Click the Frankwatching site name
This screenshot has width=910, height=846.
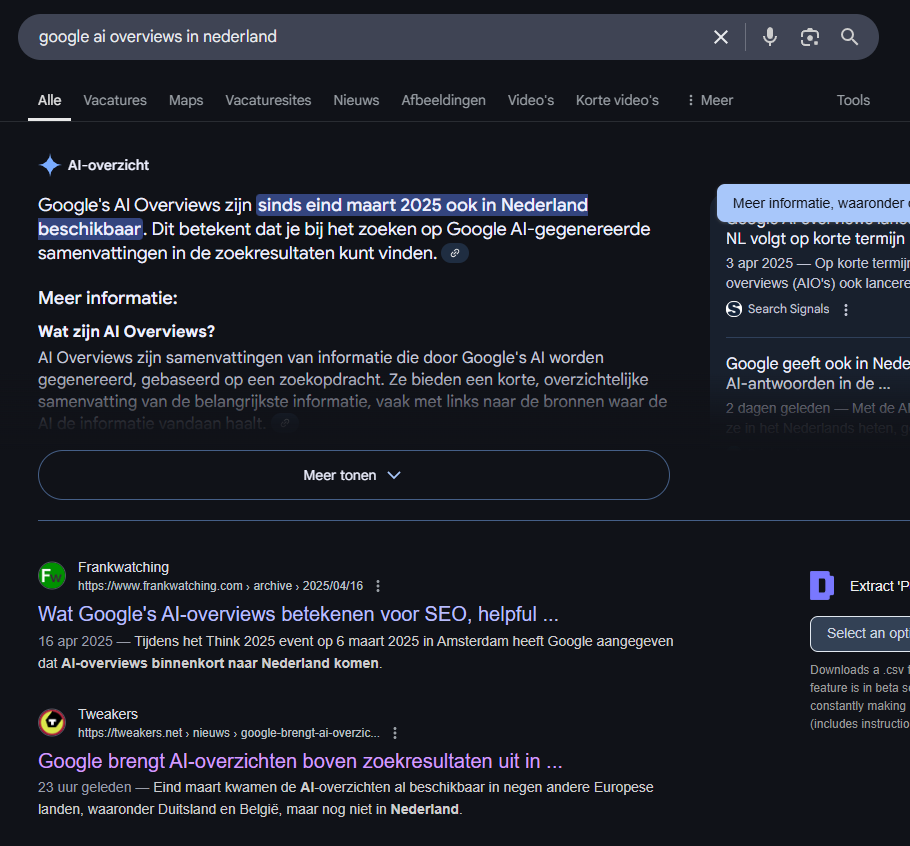(x=124, y=567)
